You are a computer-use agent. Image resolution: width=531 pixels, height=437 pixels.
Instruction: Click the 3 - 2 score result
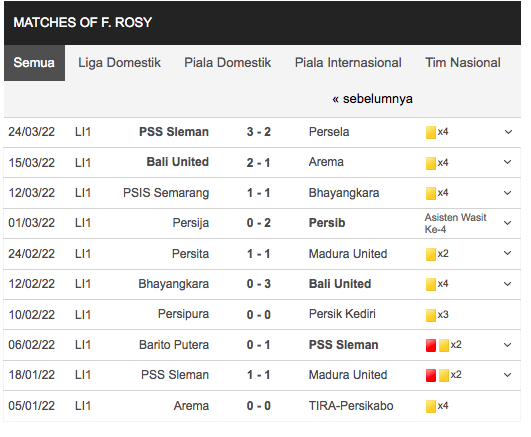click(258, 132)
